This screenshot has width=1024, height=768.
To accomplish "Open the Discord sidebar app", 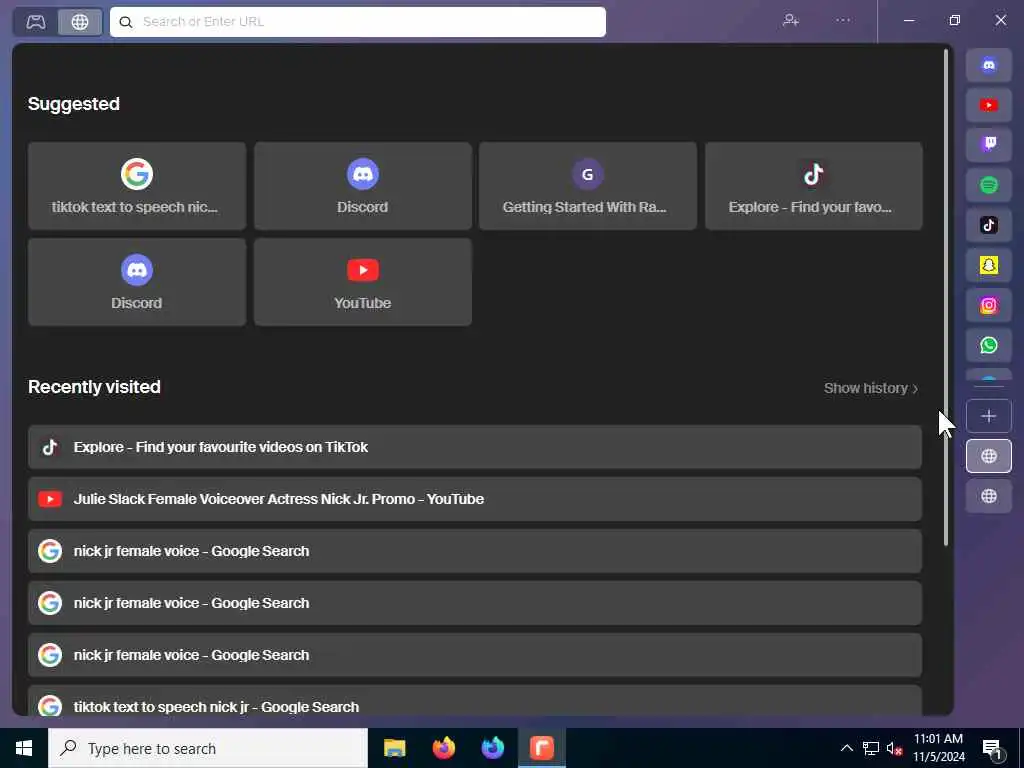I will tap(988, 65).
